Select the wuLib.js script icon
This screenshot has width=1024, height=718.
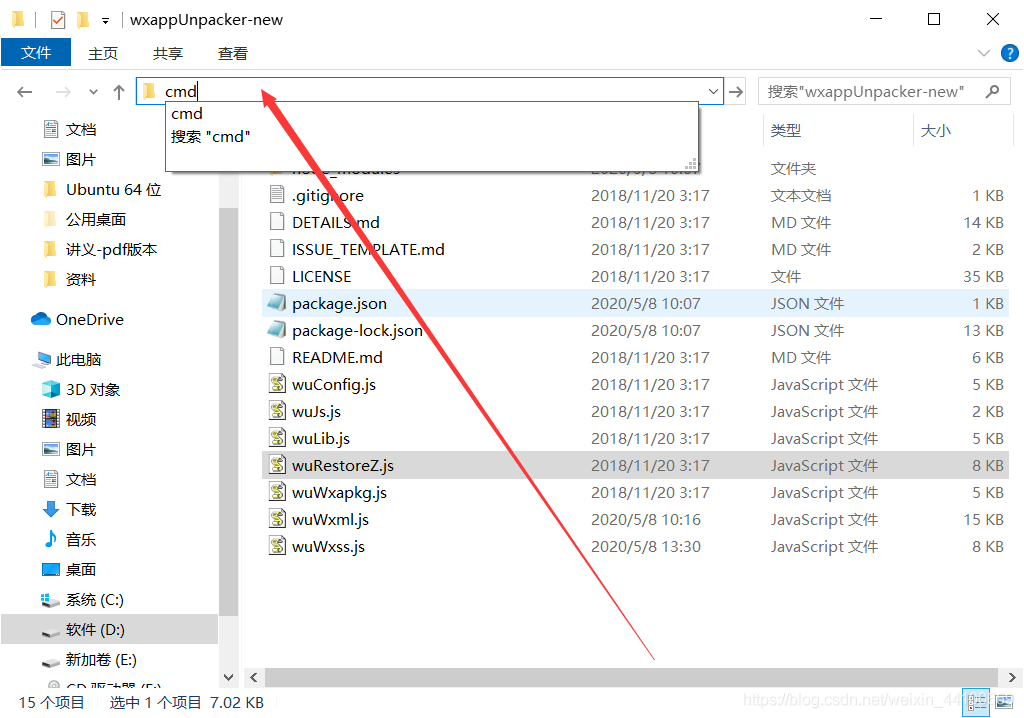click(x=278, y=438)
